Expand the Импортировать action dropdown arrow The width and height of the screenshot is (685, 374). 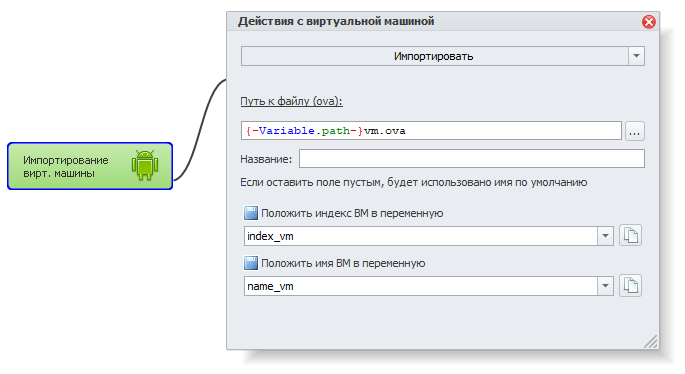click(636, 56)
